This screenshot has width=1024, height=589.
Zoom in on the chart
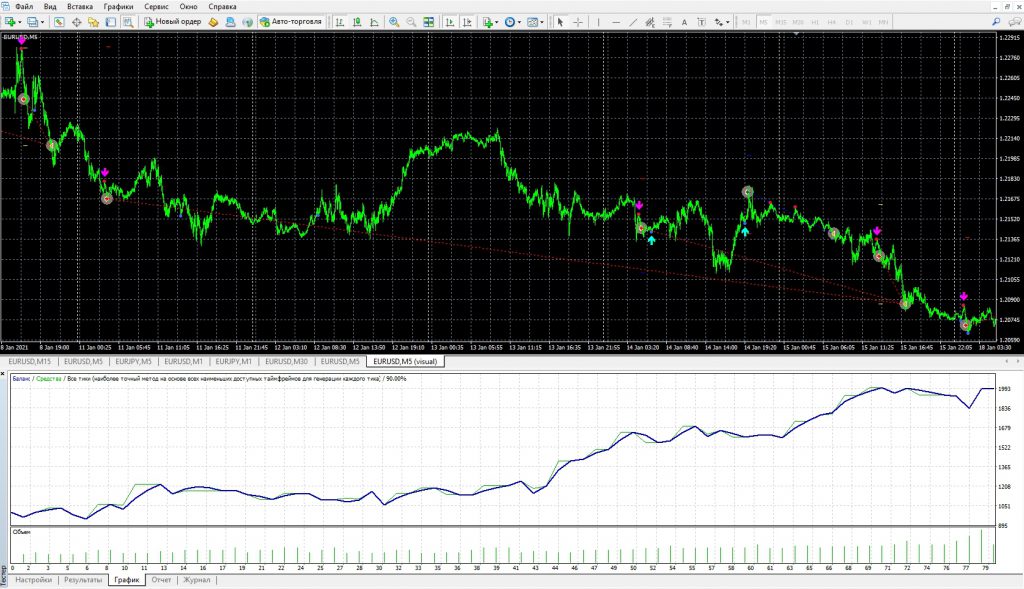(x=394, y=21)
